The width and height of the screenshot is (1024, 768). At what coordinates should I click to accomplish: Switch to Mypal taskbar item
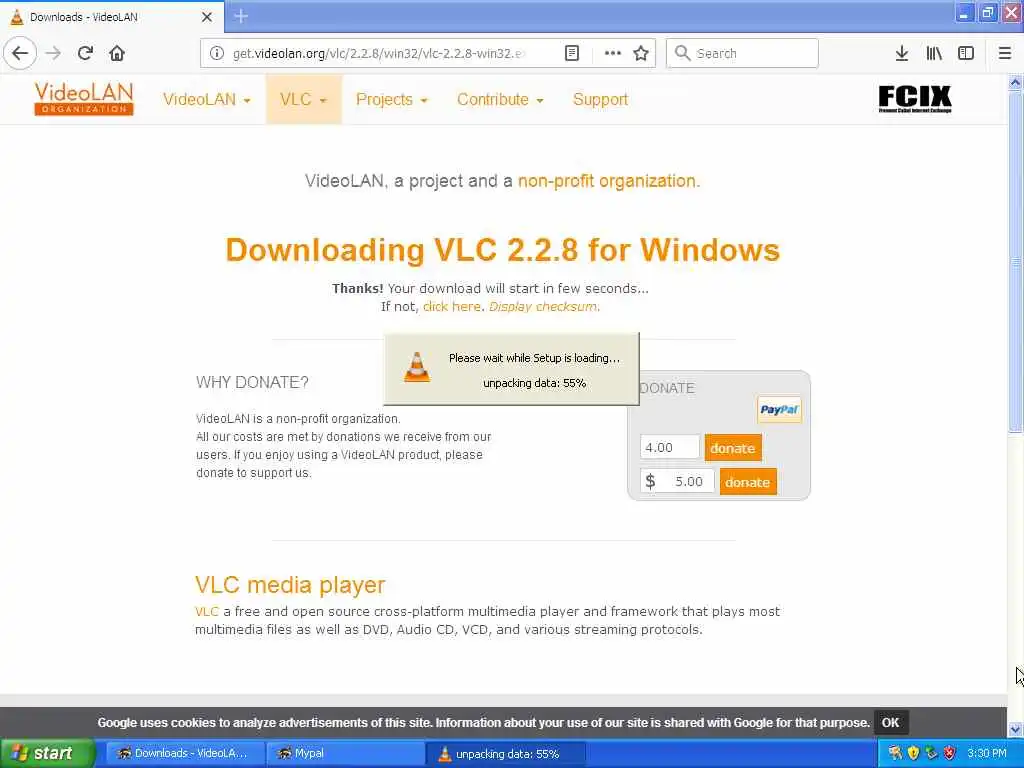tap(344, 753)
